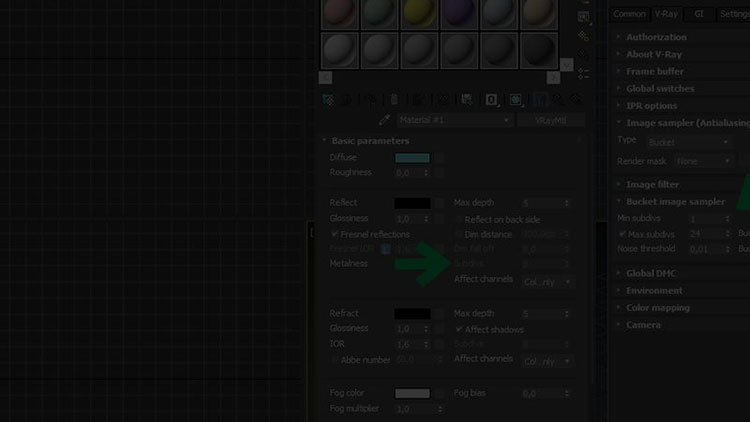Toggle the Fresnel reflections checkbox

335,234
